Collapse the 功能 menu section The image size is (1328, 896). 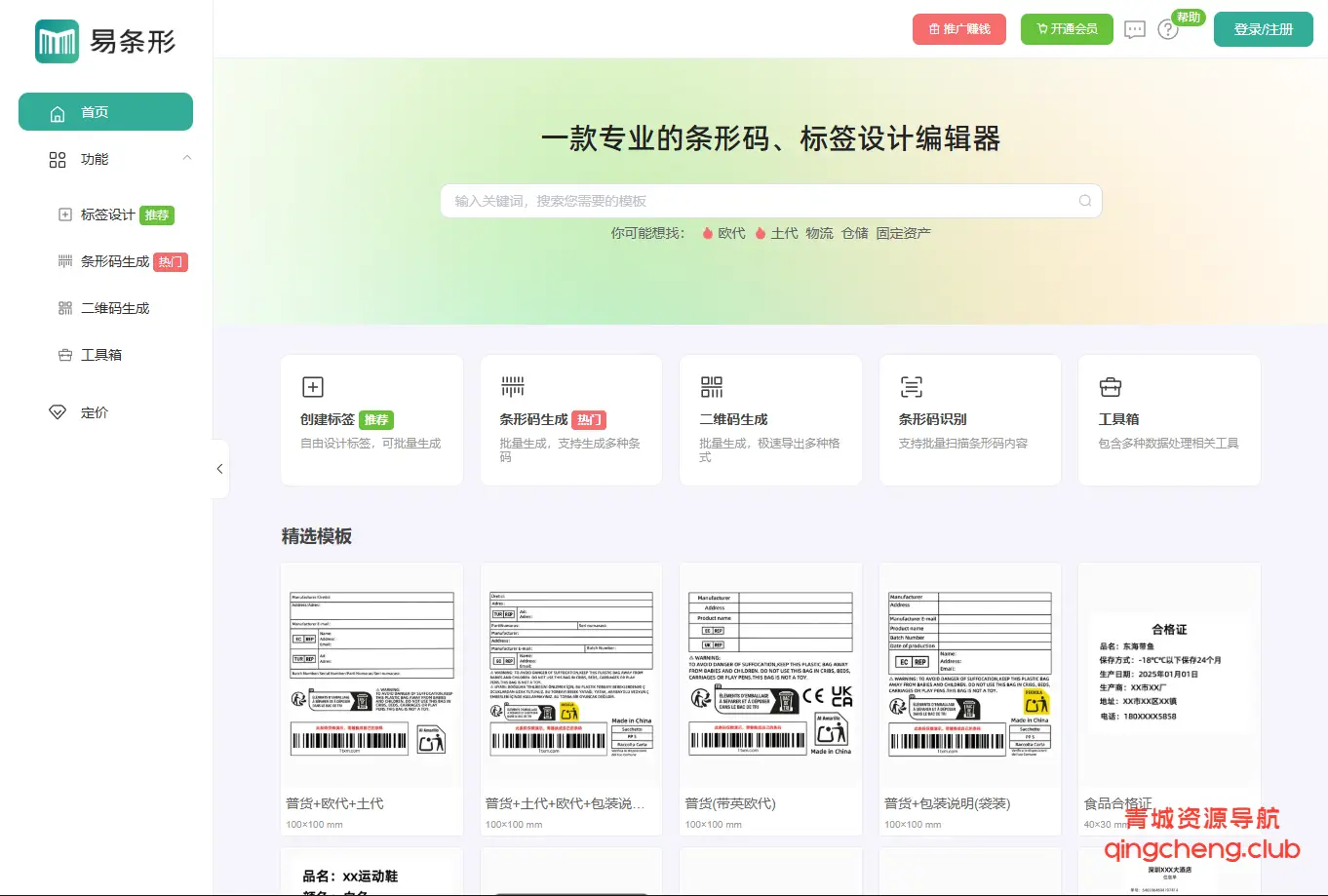[x=186, y=159]
